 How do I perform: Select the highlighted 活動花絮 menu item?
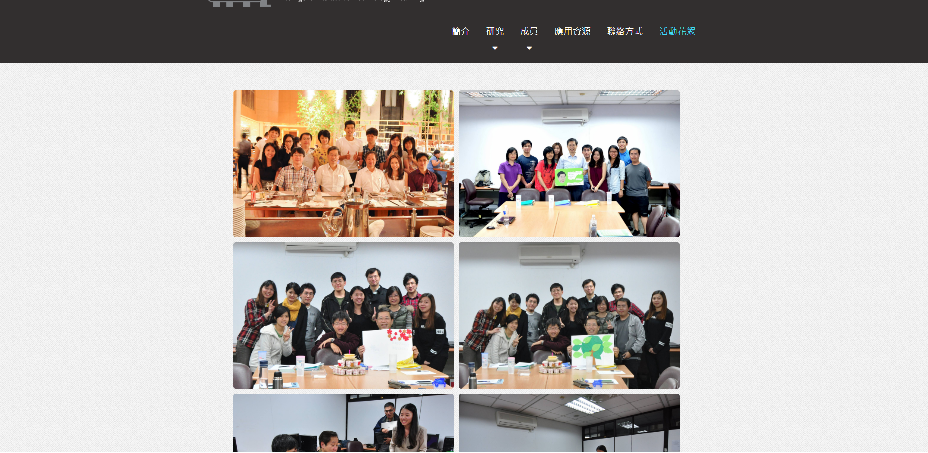pyautogui.click(x=677, y=31)
